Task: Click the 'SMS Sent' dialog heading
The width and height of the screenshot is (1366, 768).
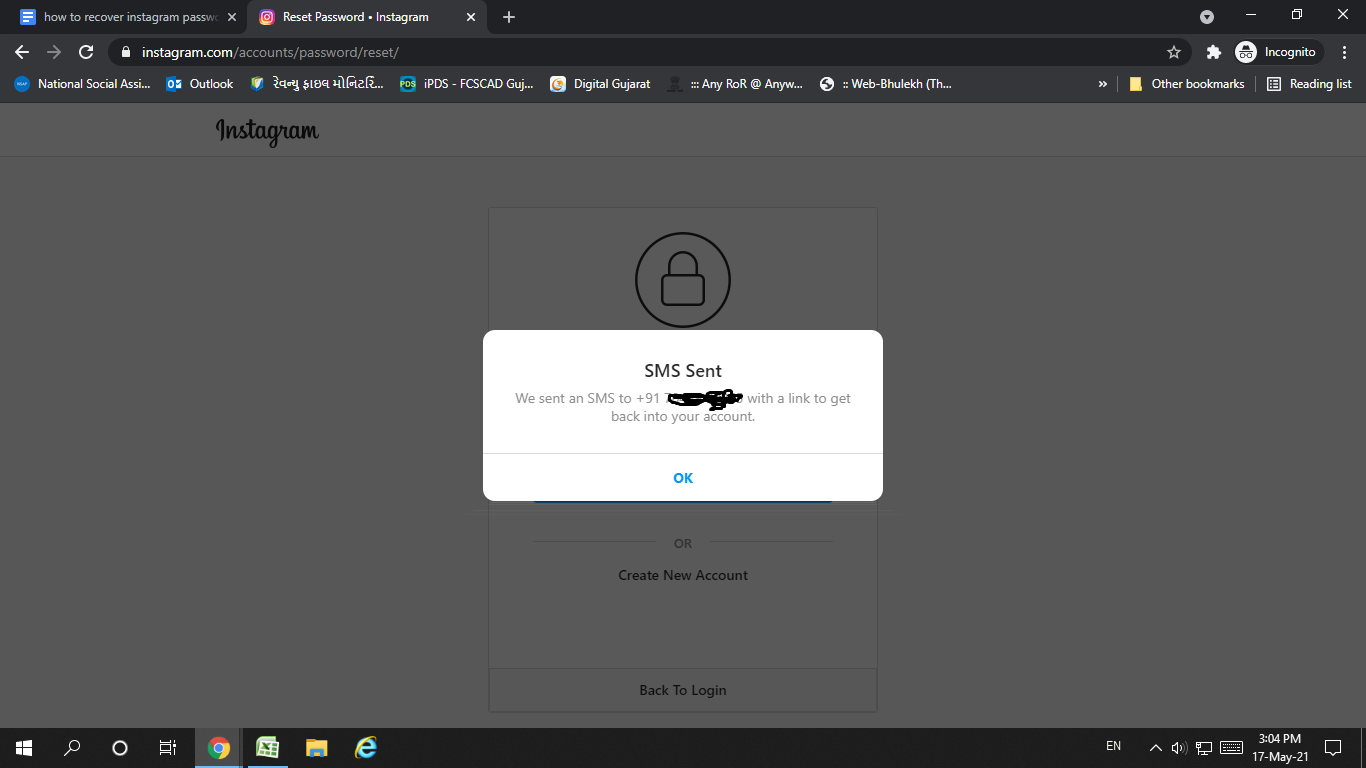Action: (x=683, y=371)
